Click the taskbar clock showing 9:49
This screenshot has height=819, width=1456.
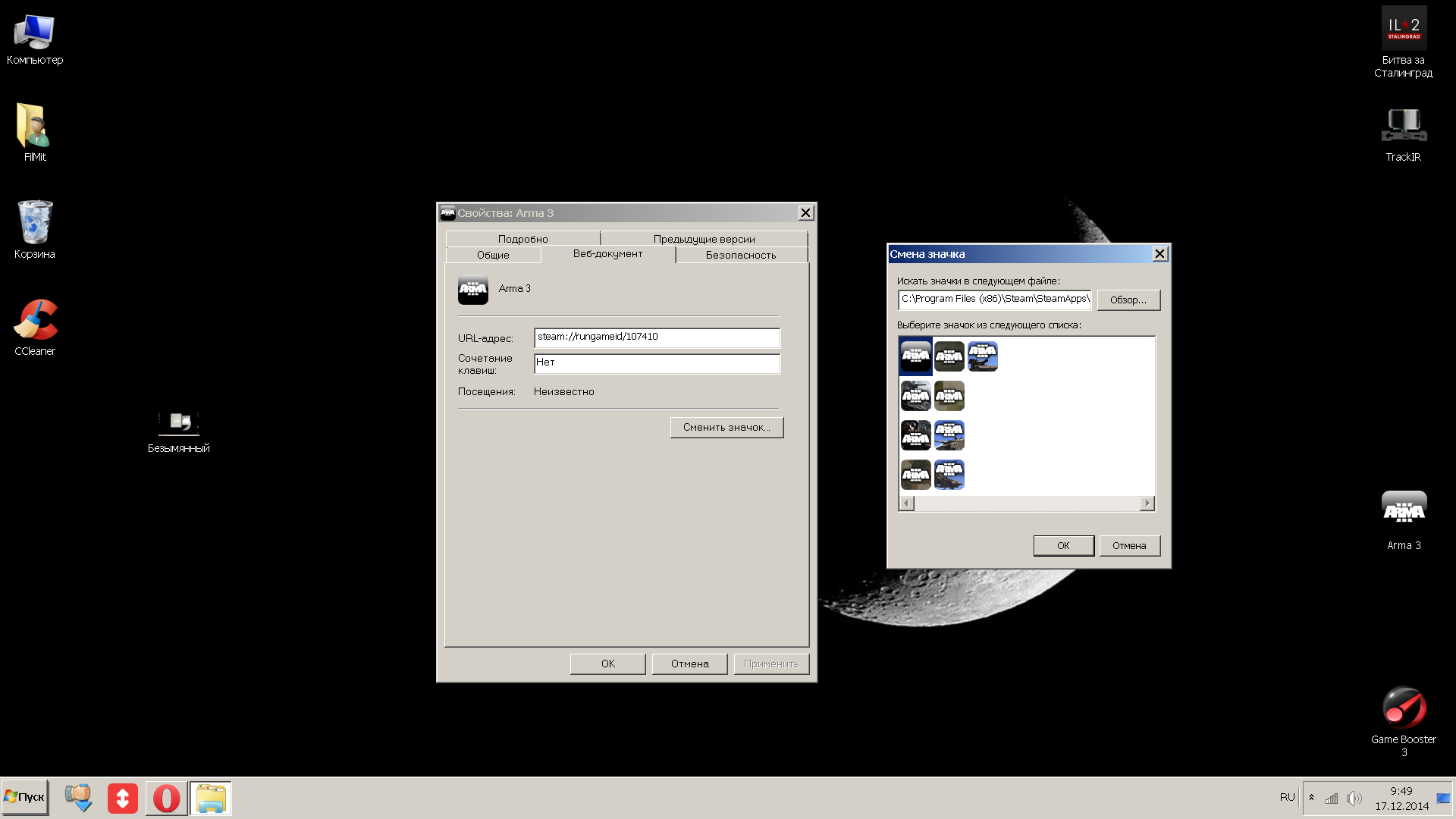pos(1401,799)
